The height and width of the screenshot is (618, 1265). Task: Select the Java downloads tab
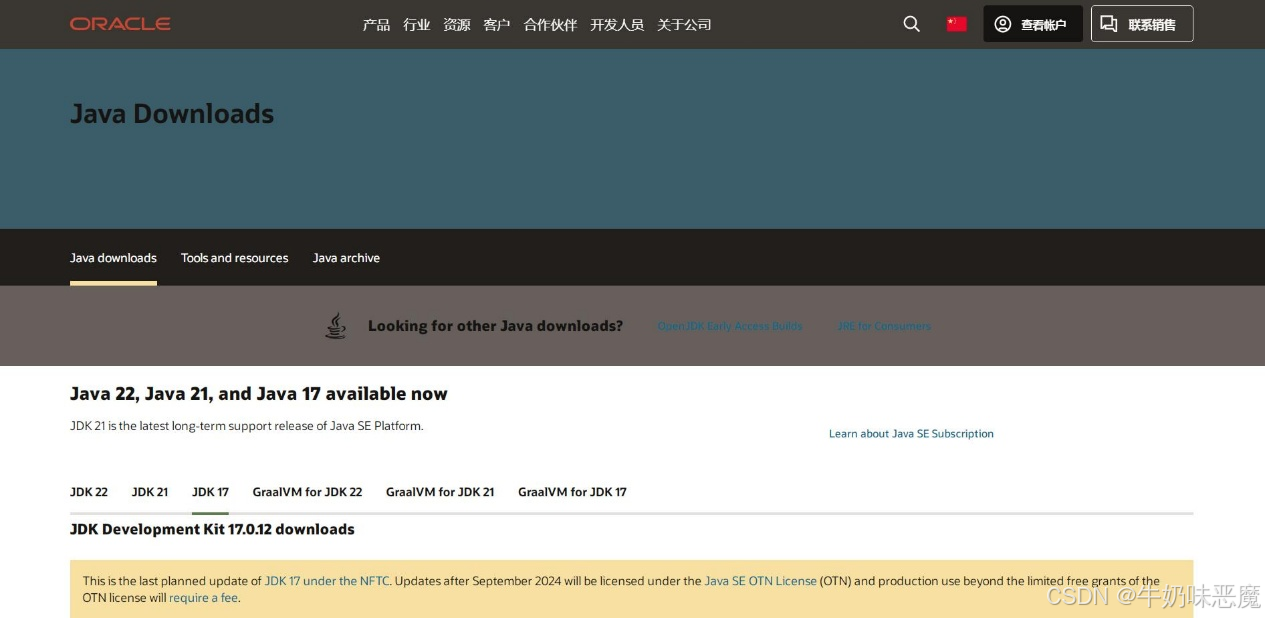click(x=113, y=258)
